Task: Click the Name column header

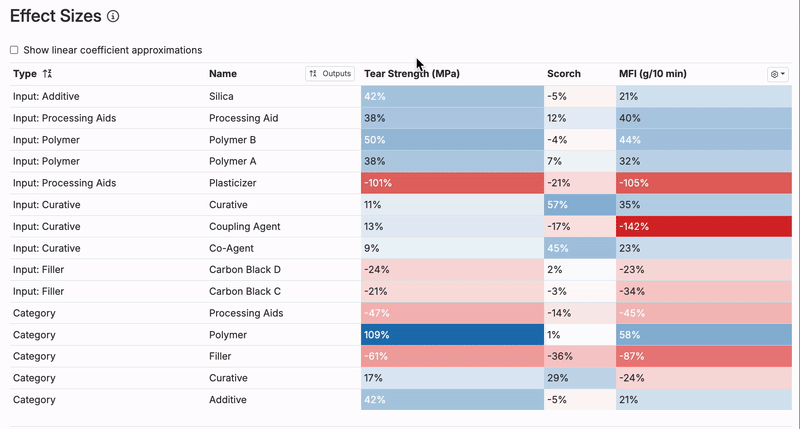Action: (223, 74)
